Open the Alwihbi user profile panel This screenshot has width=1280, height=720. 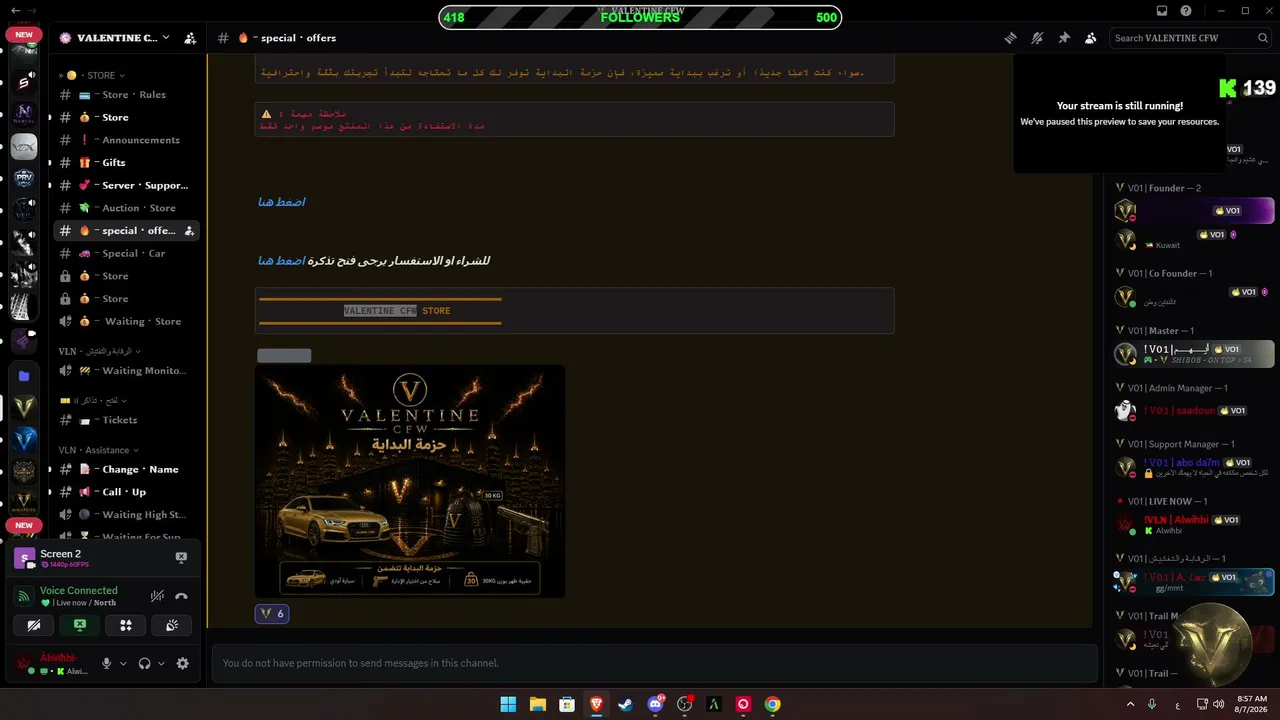point(52,663)
